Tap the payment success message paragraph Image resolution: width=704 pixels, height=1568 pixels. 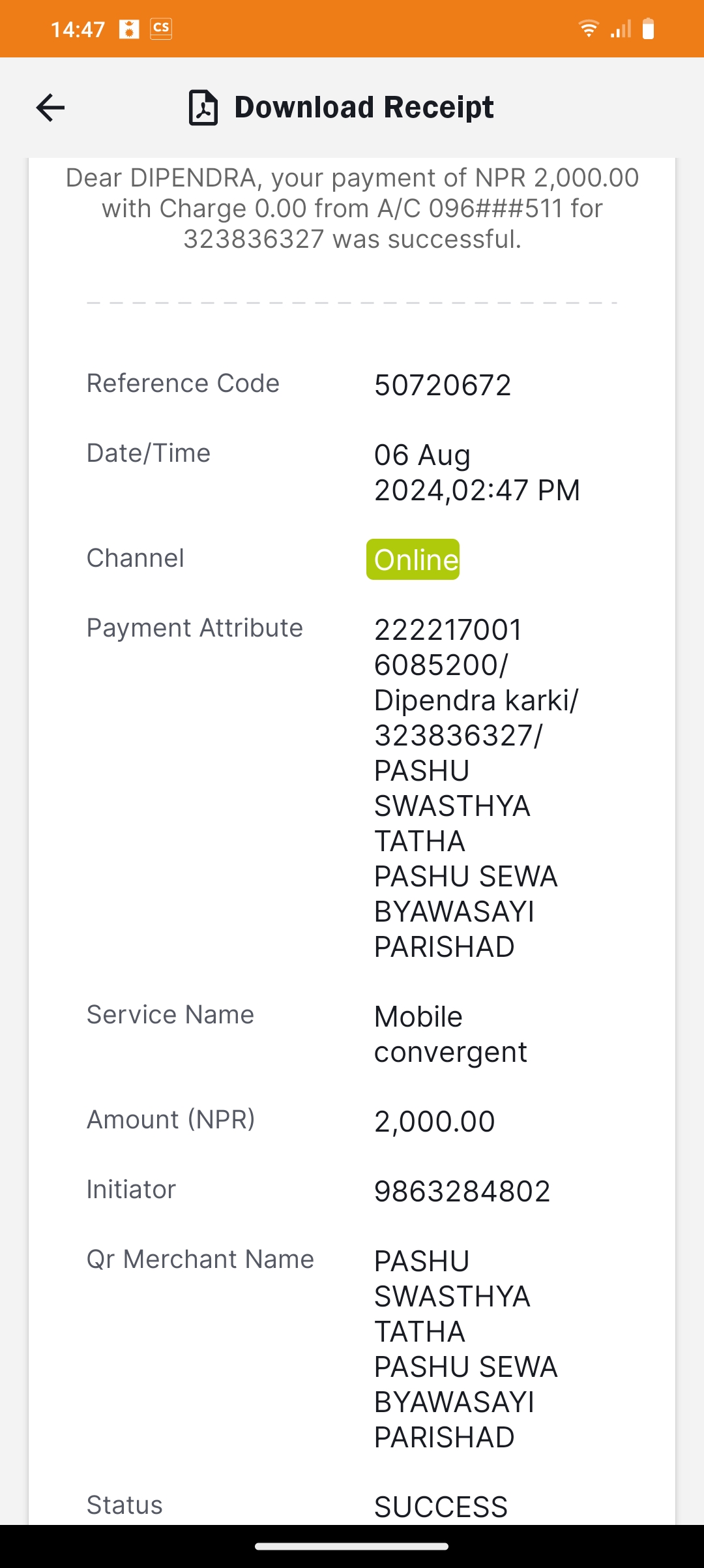[x=352, y=208]
